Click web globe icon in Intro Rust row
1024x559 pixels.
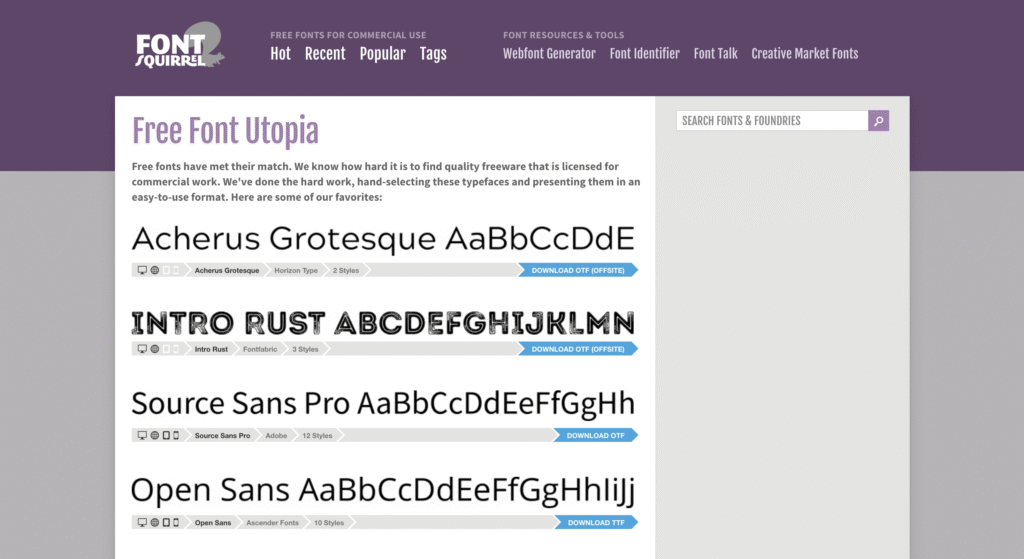click(x=155, y=349)
